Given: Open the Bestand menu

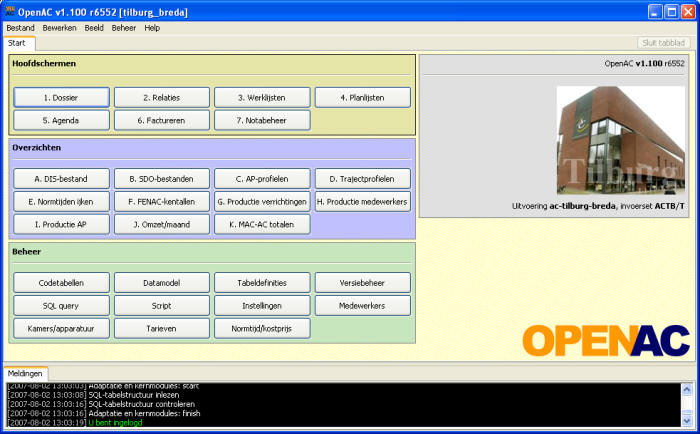Looking at the screenshot, I should pos(20,28).
